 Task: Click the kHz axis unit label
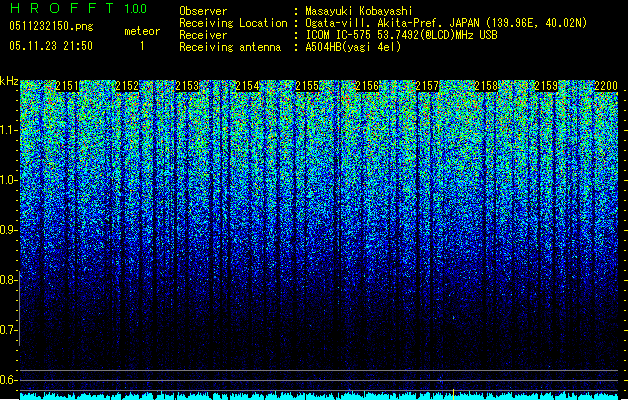pyautogui.click(x=9, y=81)
